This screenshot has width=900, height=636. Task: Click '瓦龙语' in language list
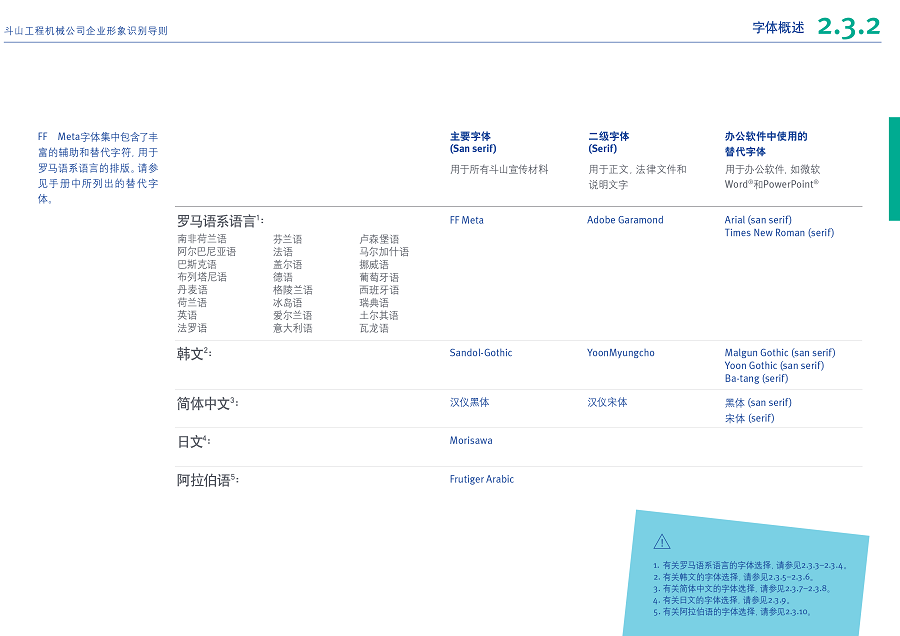[x=374, y=328]
